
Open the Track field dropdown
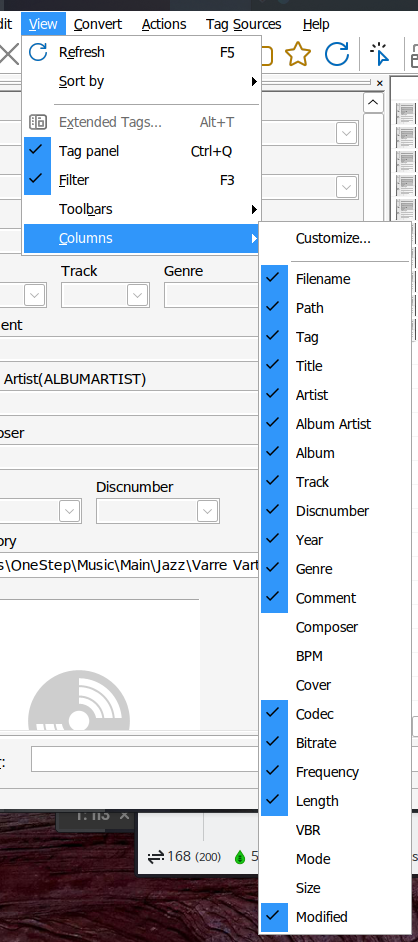(138, 295)
